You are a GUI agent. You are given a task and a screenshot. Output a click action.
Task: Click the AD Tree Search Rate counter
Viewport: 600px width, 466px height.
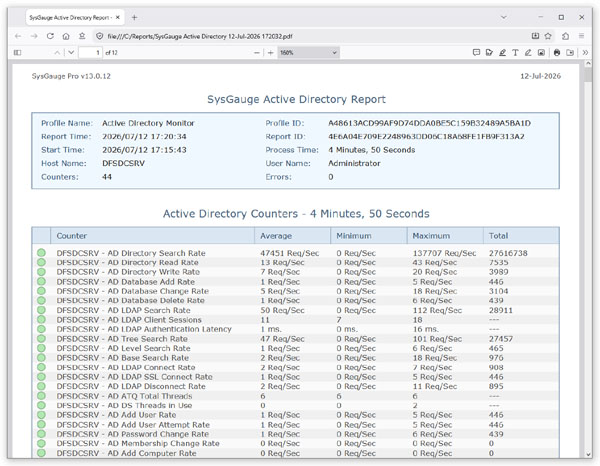pyautogui.click(x=122, y=339)
